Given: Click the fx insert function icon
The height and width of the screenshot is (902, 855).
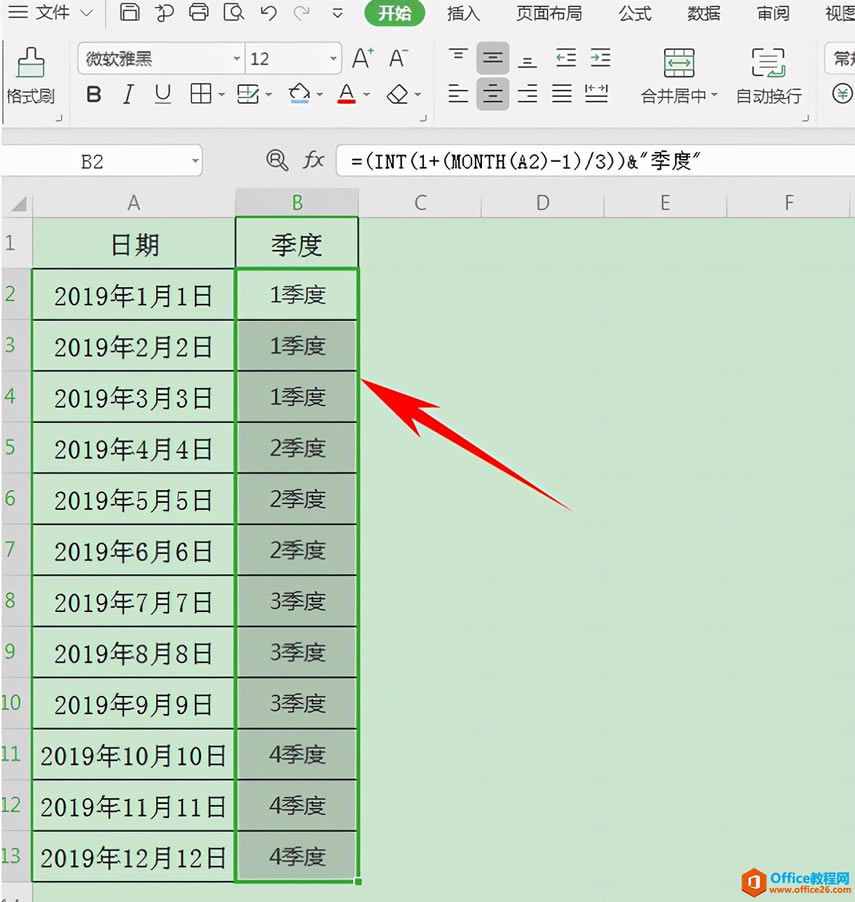Looking at the screenshot, I should click(x=314, y=160).
